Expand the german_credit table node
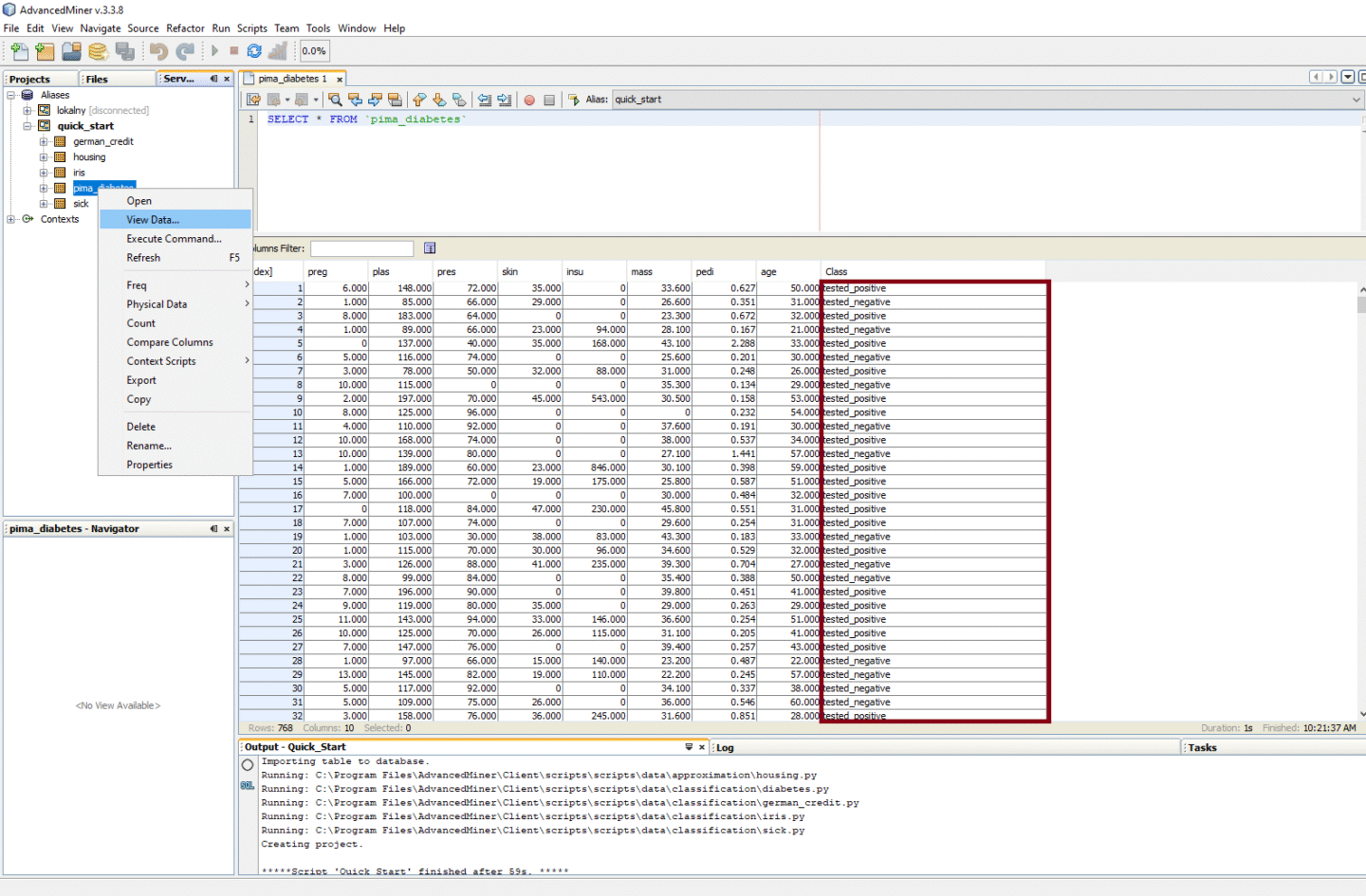The image size is (1366, 896). tap(44, 141)
